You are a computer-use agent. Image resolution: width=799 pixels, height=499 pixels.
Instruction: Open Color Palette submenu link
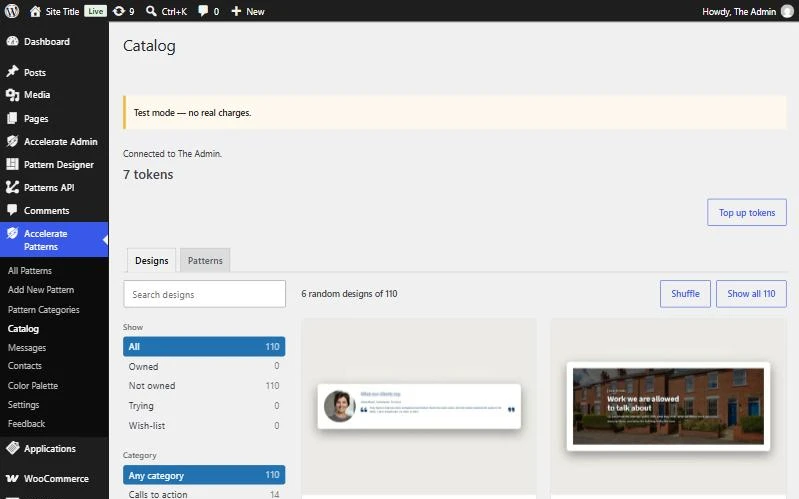33,385
